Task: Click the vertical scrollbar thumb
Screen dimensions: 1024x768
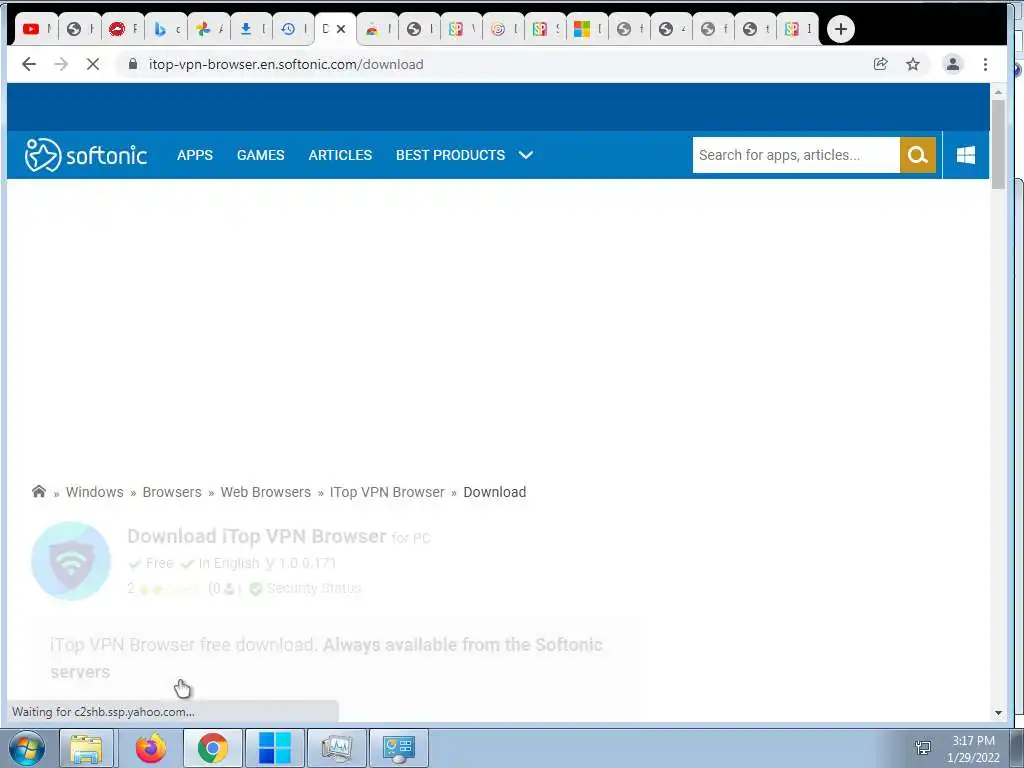Action: (998, 145)
